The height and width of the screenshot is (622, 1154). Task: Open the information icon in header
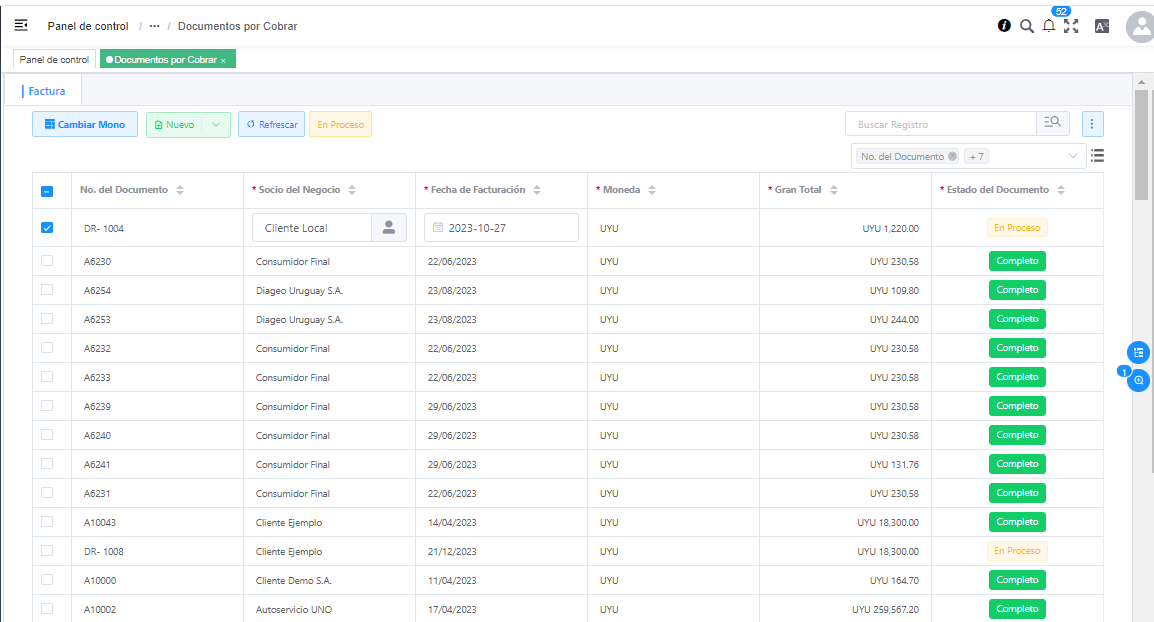(1004, 26)
